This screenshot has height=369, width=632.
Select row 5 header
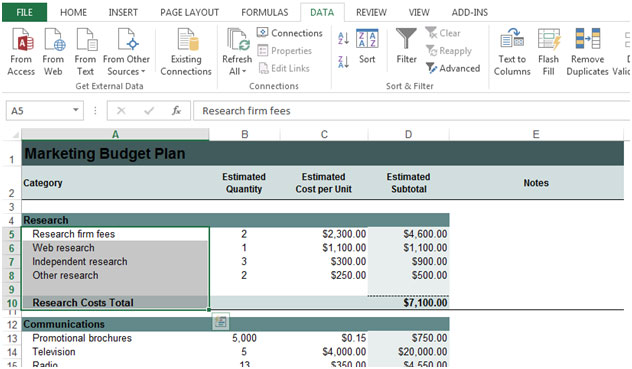pos(11,234)
